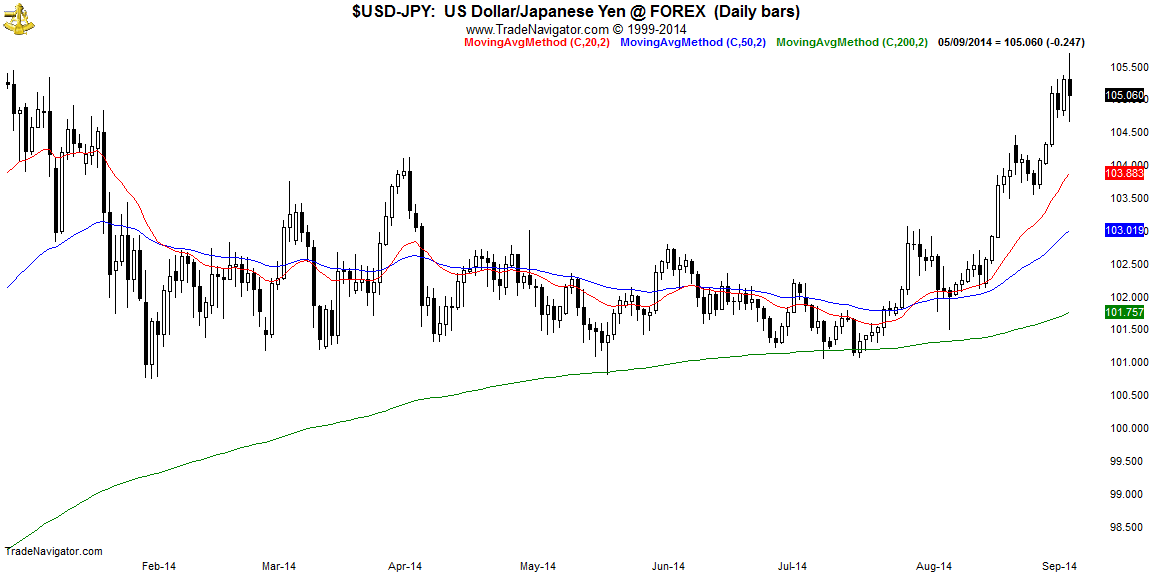Viewport: 1152px width, 576px height.
Task: Click the blue 103.019 moving average tag
Action: pos(1124,231)
